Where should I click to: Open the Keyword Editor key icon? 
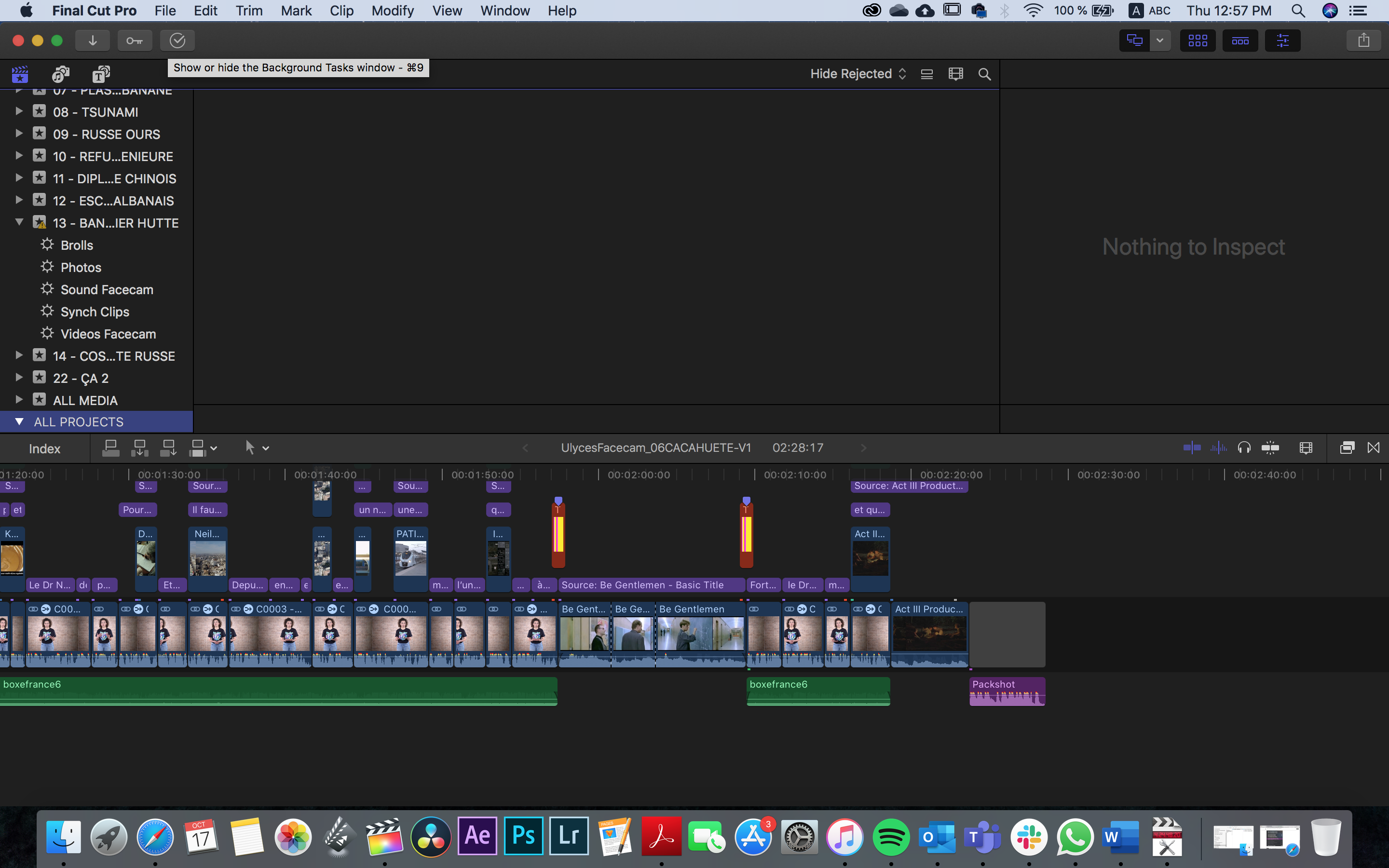point(134,40)
